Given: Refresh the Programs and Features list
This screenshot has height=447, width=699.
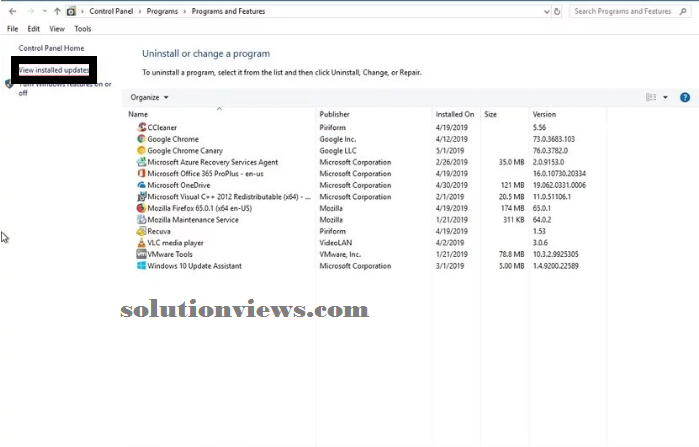Looking at the screenshot, I should pos(557,12).
